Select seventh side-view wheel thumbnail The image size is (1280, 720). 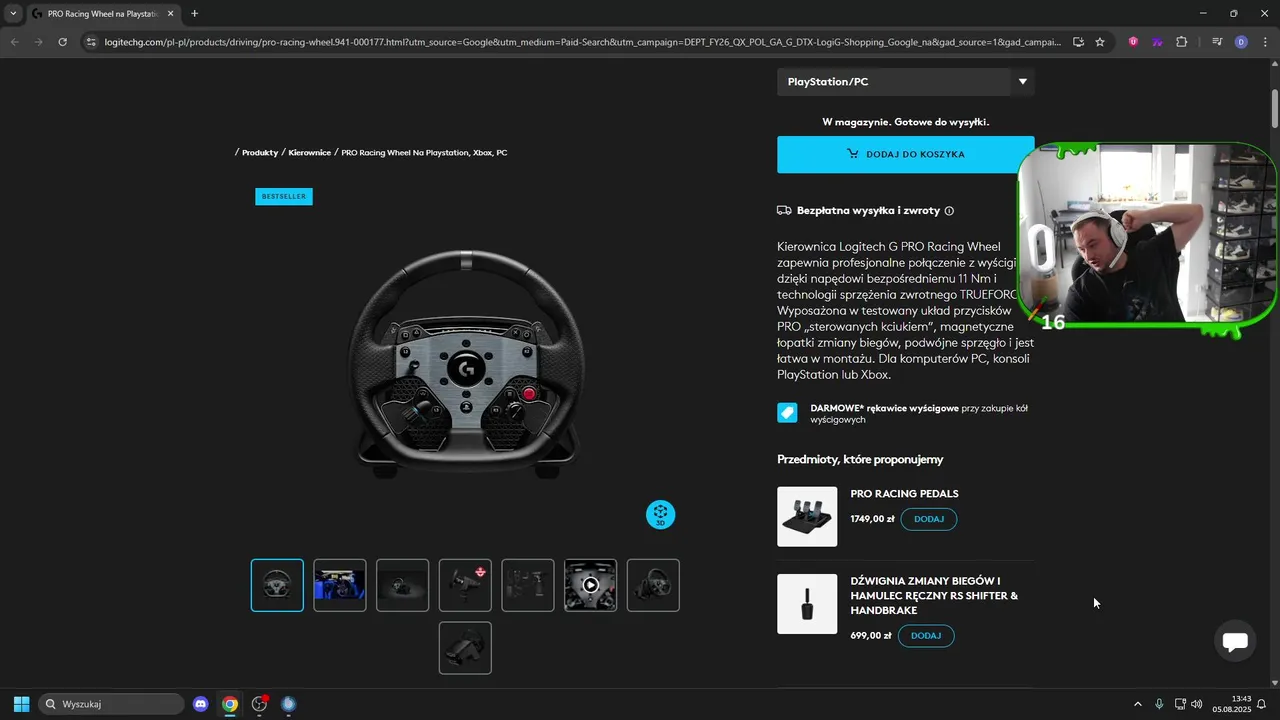tap(653, 585)
